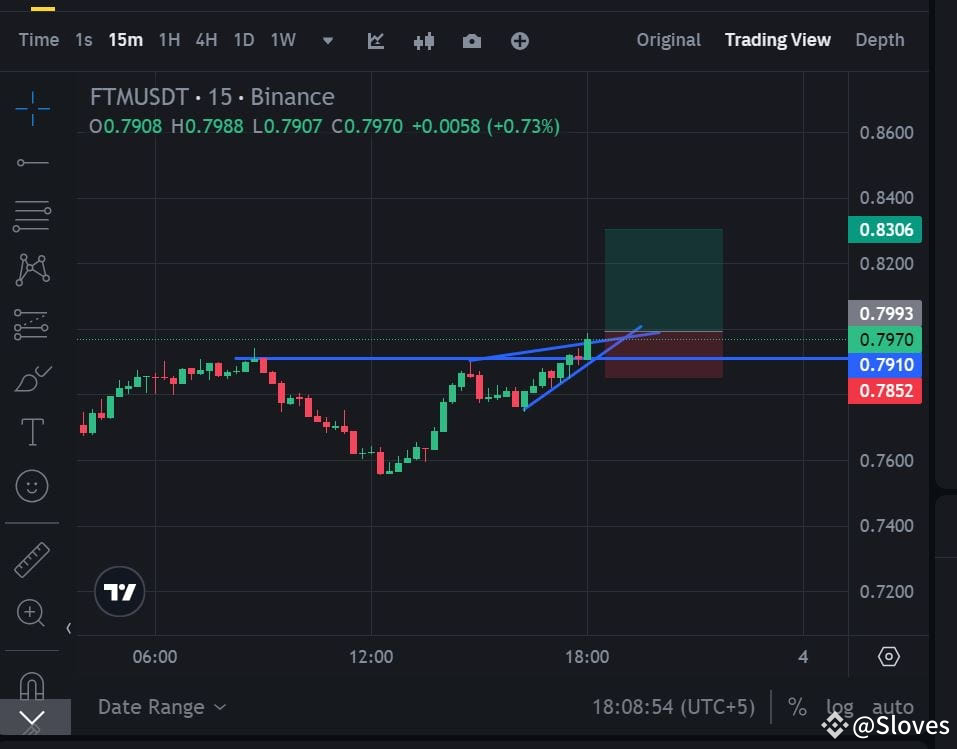Collapse the drawing toolbar with the chevron
957x749 pixels.
click(x=32, y=718)
